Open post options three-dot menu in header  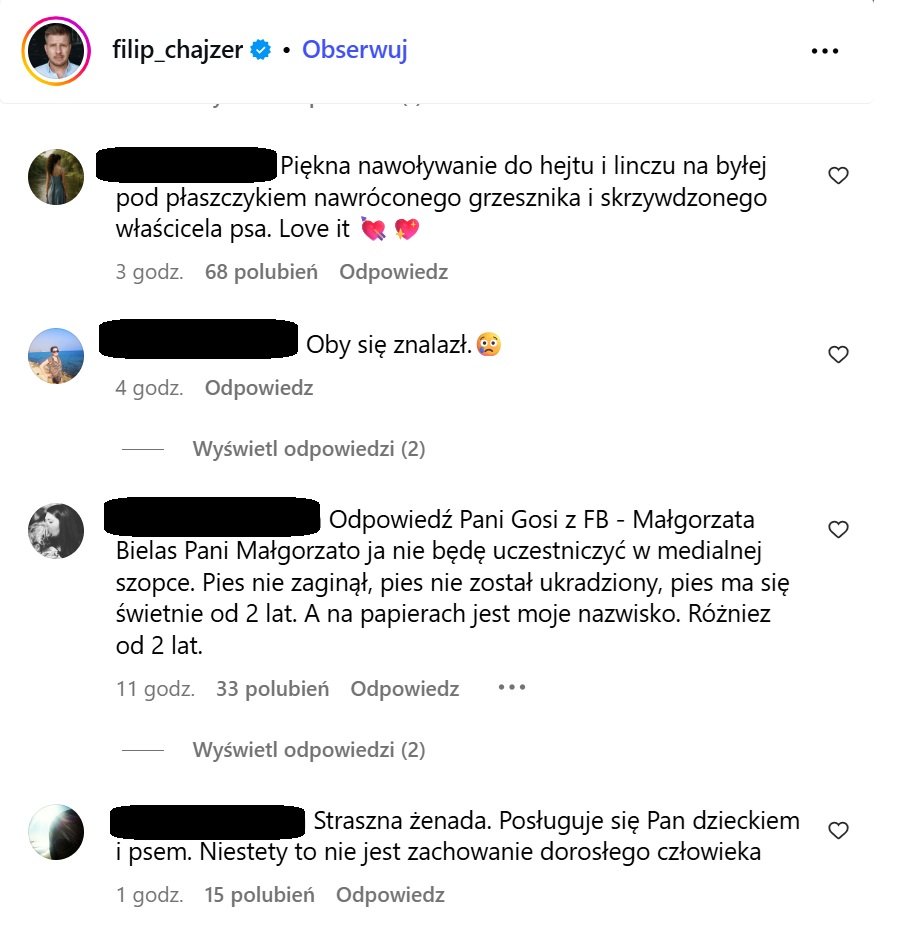(x=825, y=51)
